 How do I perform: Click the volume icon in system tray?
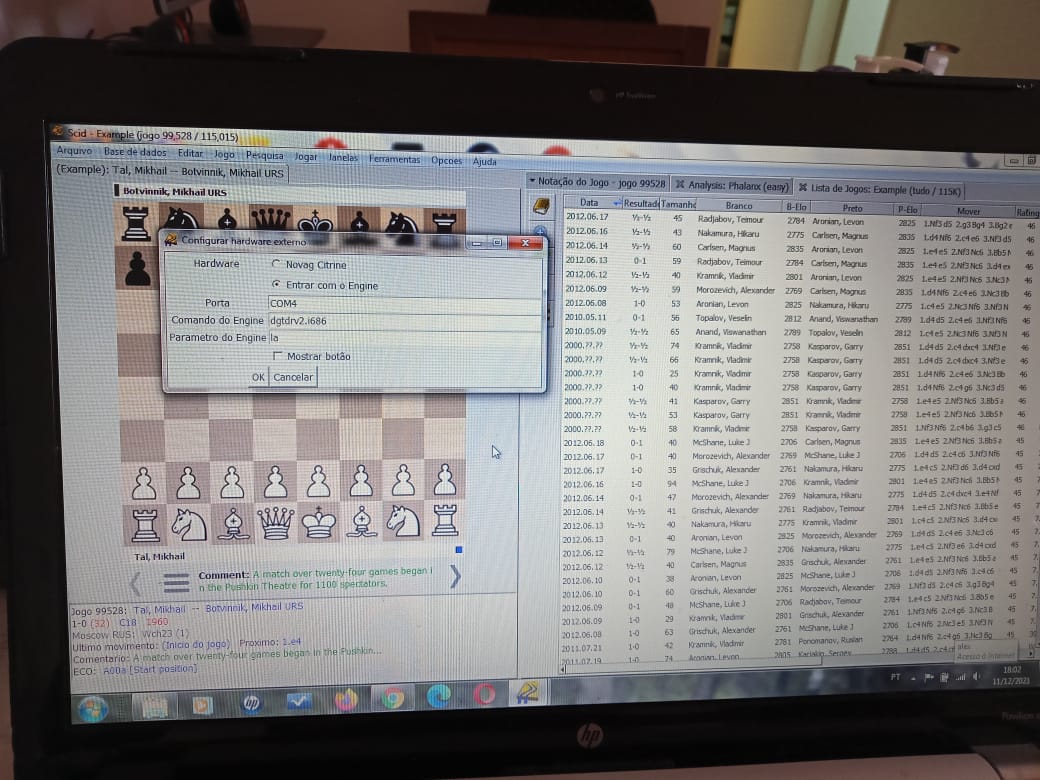point(977,677)
